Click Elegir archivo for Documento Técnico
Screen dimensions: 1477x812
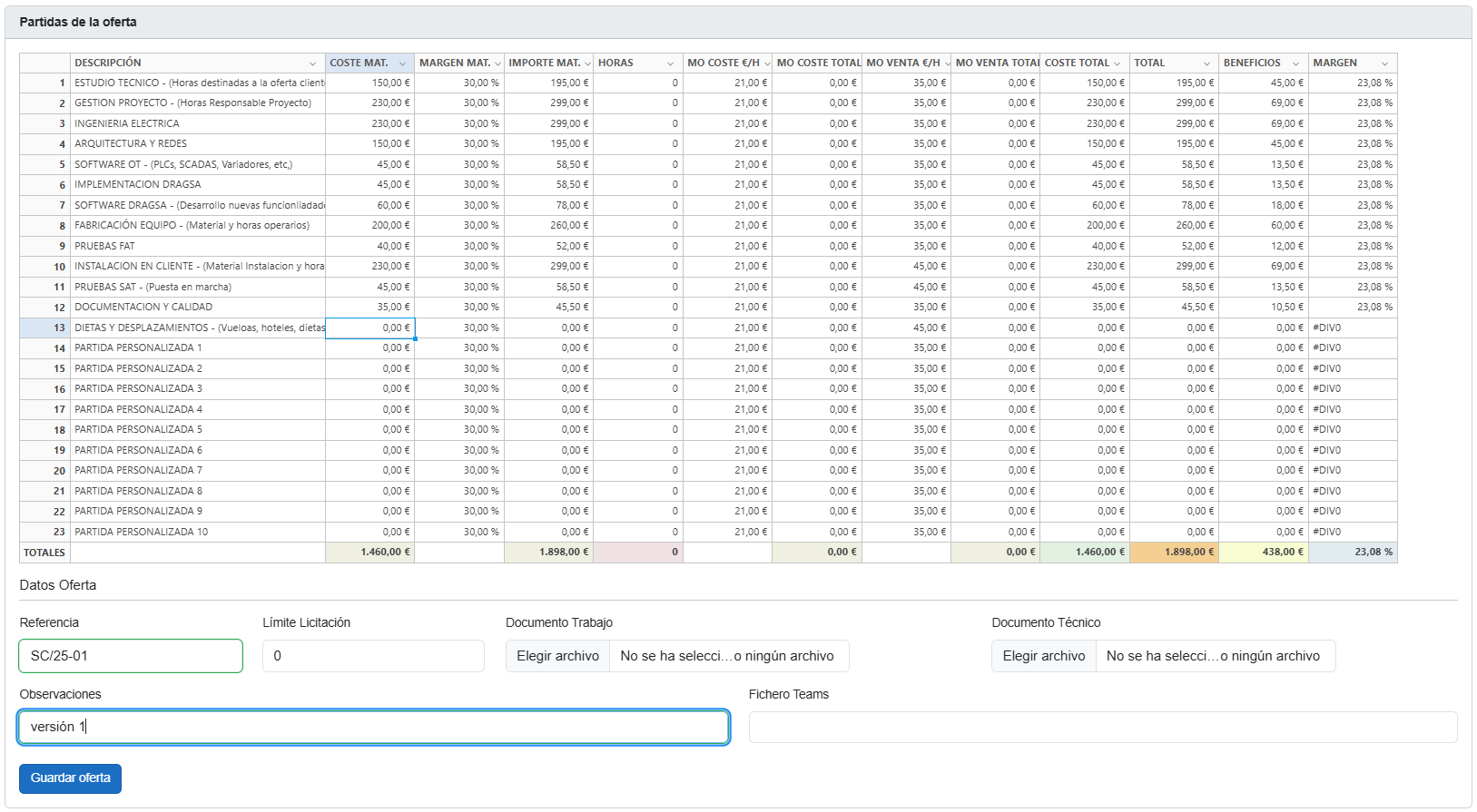1043,656
